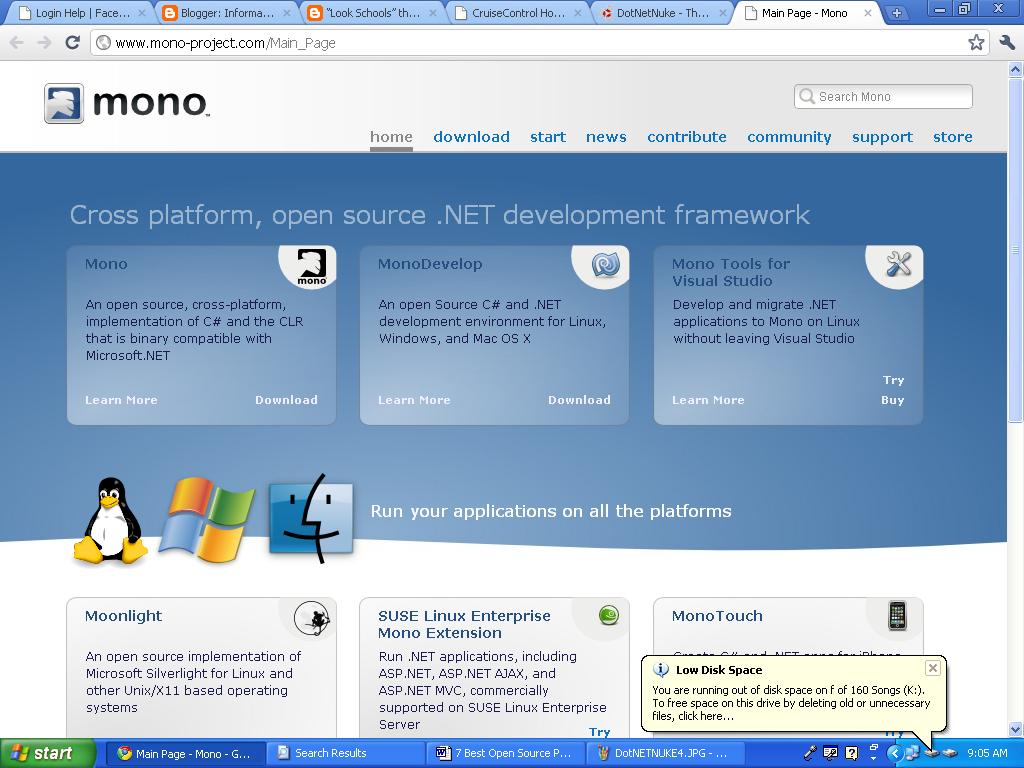
Task: Close the Main Page - Mono tab
Action: tap(868, 12)
